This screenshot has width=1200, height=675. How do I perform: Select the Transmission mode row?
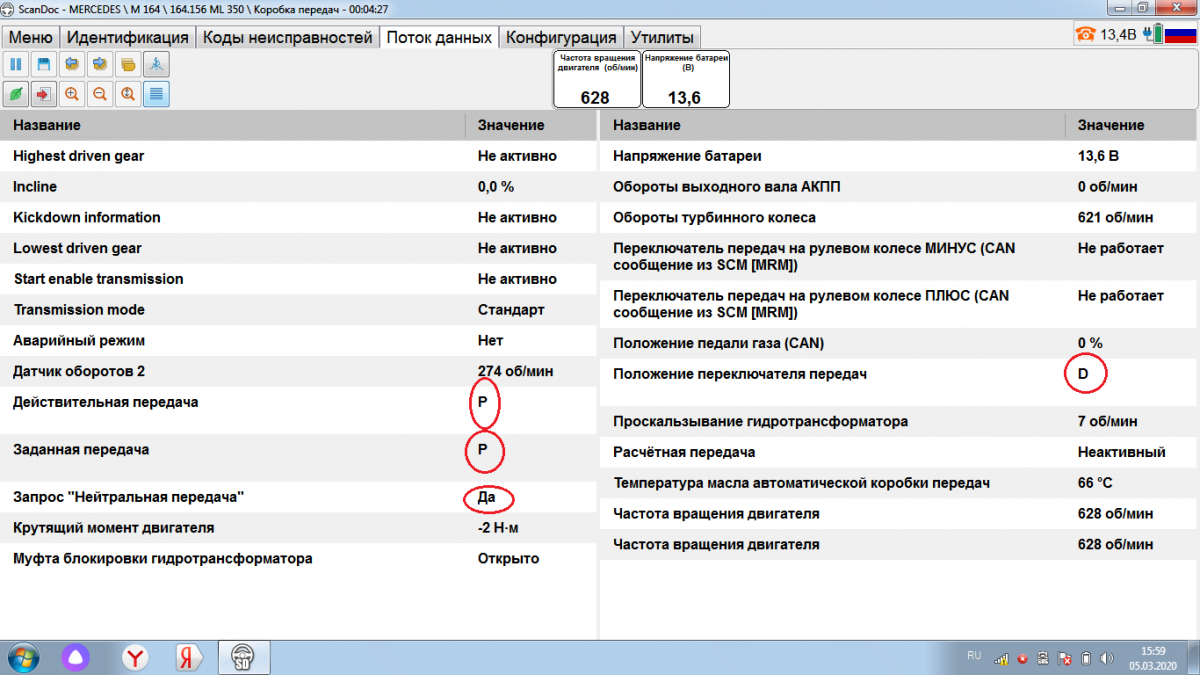click(x=298, y=310)
